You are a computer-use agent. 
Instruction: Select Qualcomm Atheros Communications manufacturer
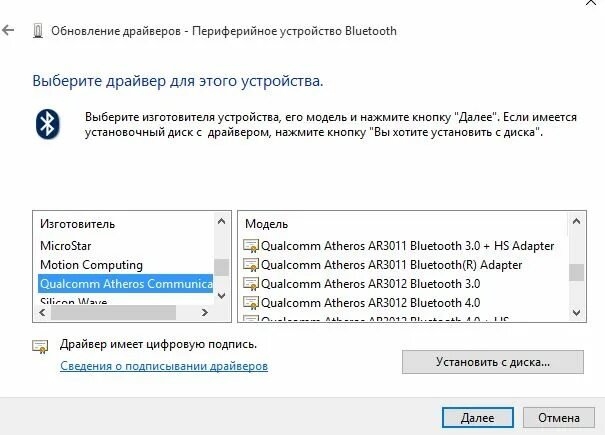point(126,284)
